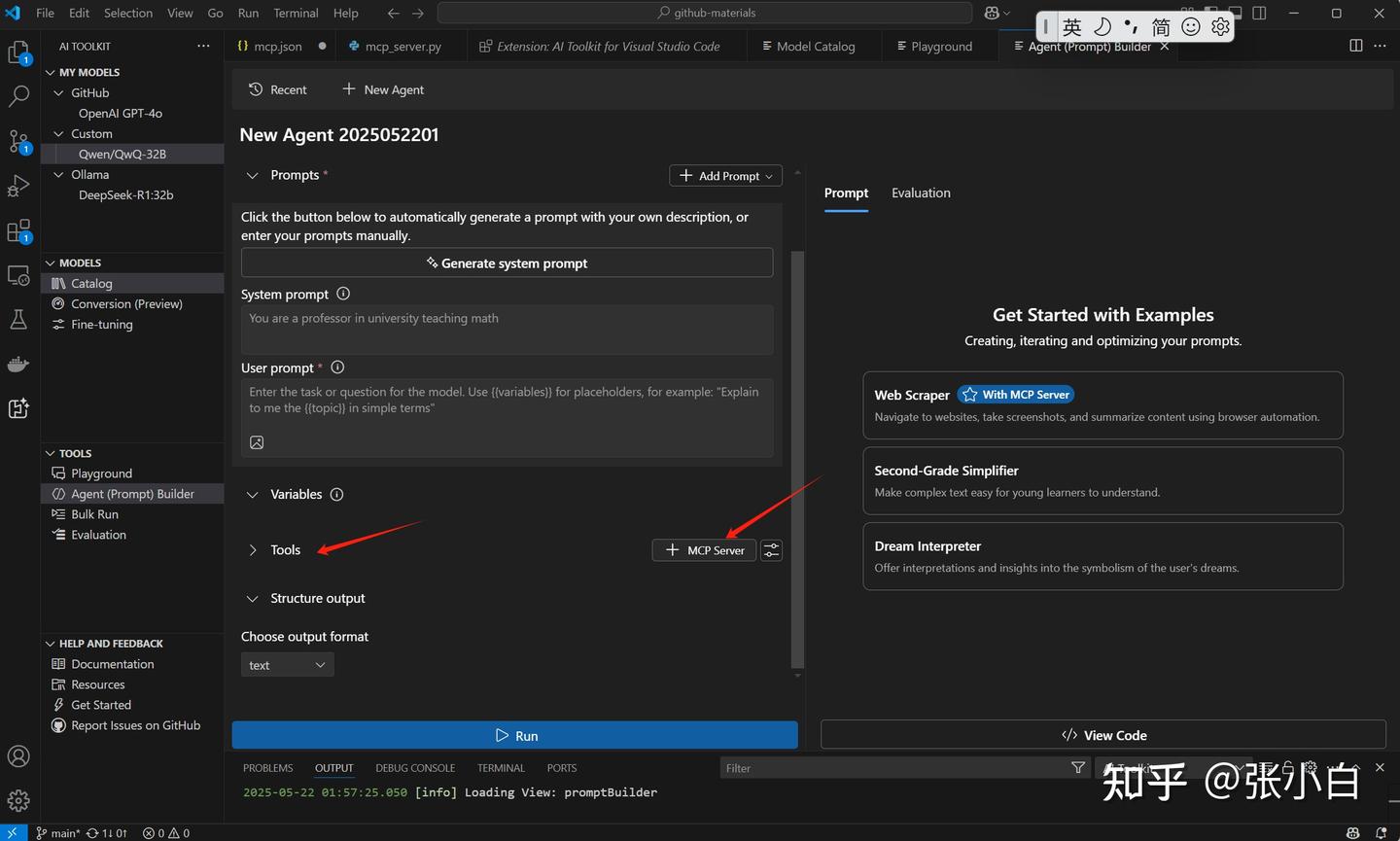The height and width of the screenshot is (841, 1400).
Task: Open Remote Explorer in activity bar
Action: click(x=18, y=276)
